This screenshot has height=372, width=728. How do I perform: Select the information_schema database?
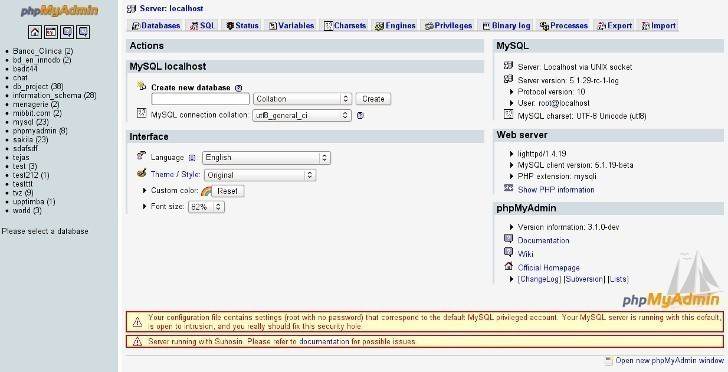click(x=54, y=95)
